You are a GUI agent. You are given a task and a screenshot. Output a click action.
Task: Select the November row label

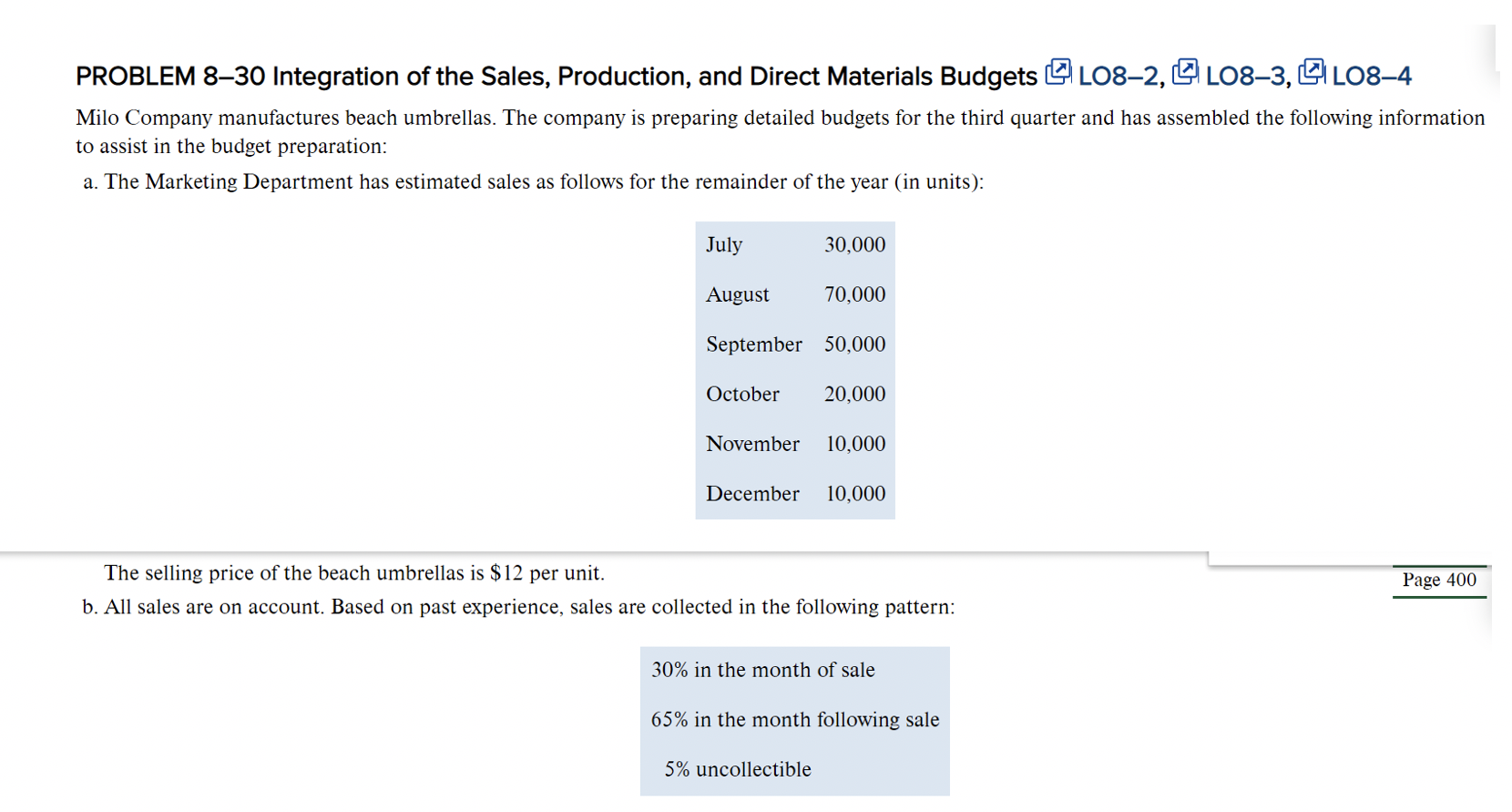[752, 444]
